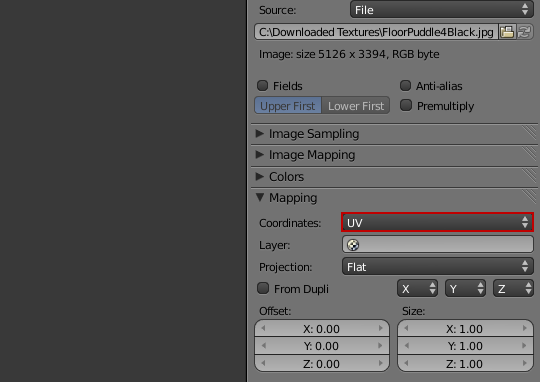Decrease Size X with left arrow
Image resolution: width=540 pixels, height=382 pixels.
(x=406, y=328)
